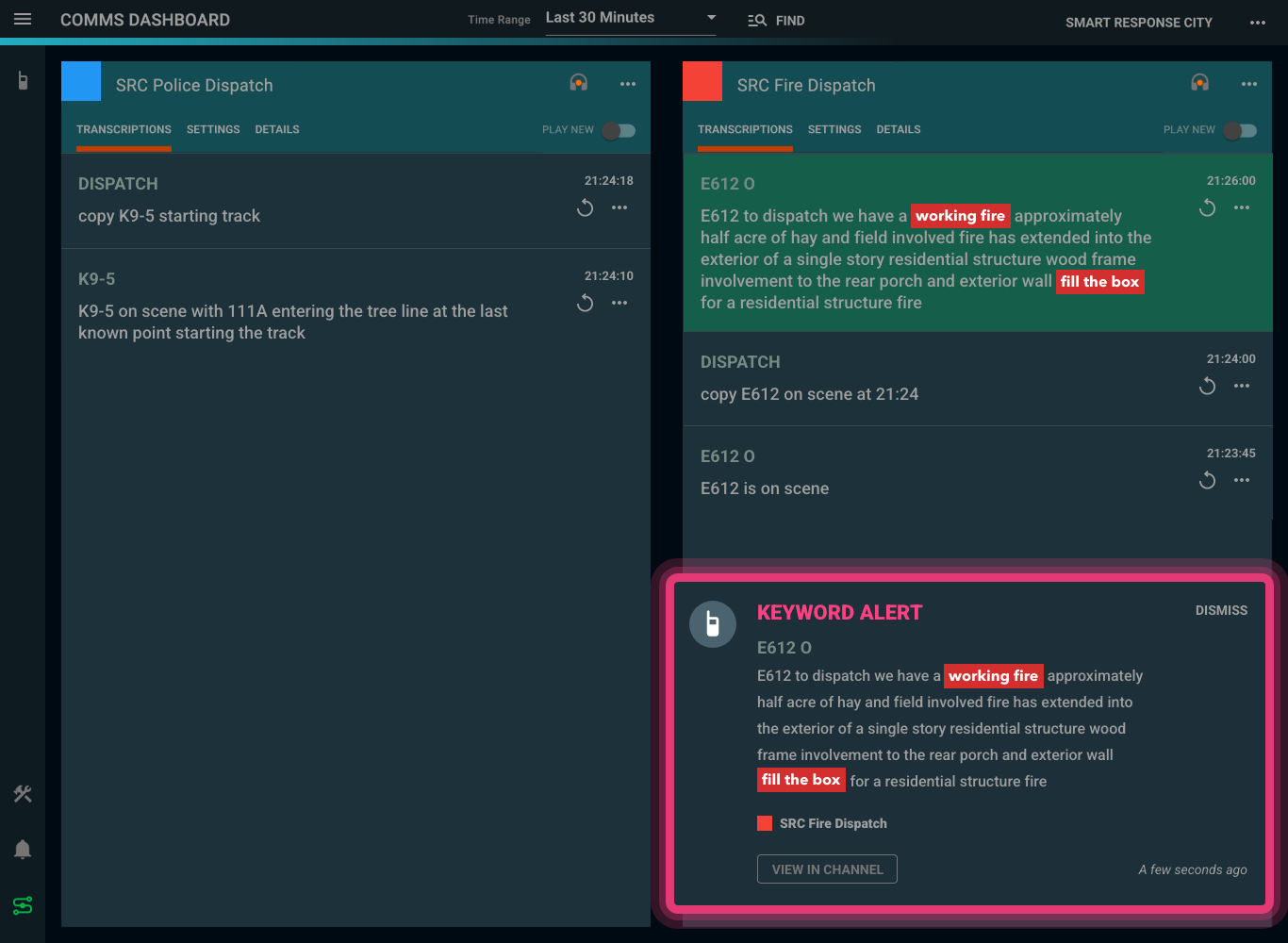The height and width of the screenshot is (943, 1288).
Task: Replay the Dispatch 21:24:00 transcription
Action: tap(1208, 386)
